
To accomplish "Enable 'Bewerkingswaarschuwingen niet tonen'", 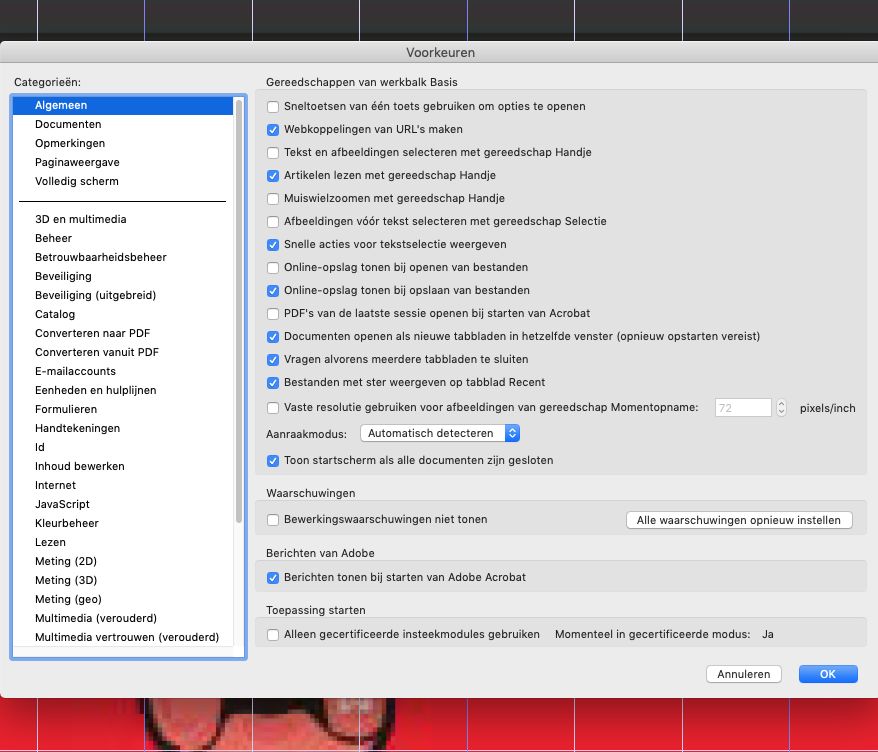I will 272,519.
